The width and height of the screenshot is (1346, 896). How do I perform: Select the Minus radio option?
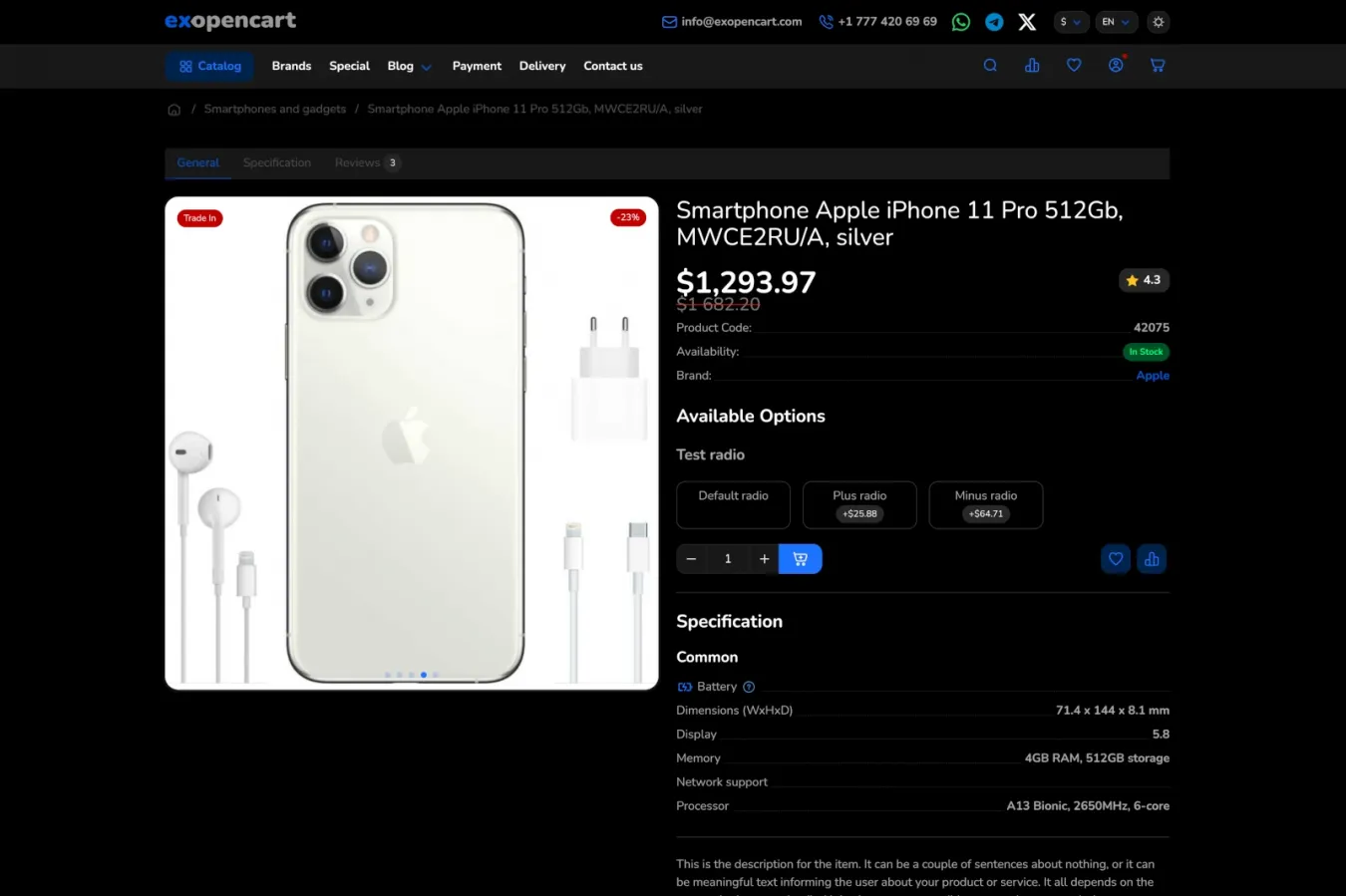pyautogui.click(x=986, y=505)
